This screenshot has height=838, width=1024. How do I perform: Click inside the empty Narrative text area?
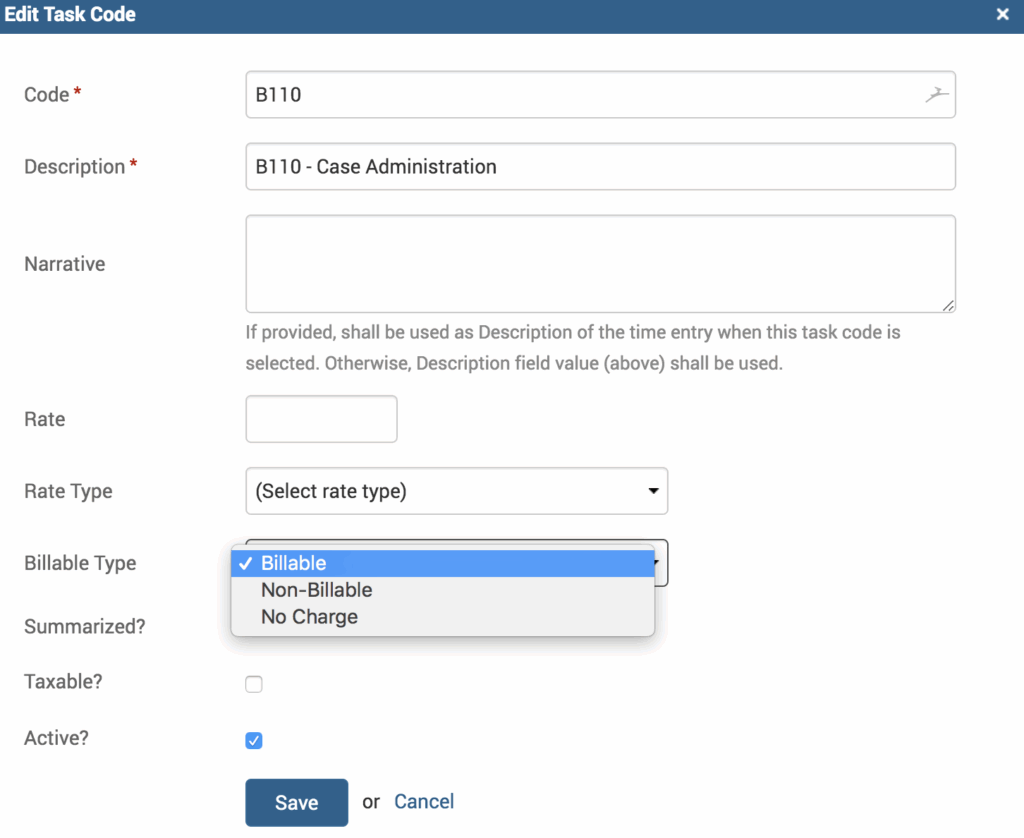[600, 264]
